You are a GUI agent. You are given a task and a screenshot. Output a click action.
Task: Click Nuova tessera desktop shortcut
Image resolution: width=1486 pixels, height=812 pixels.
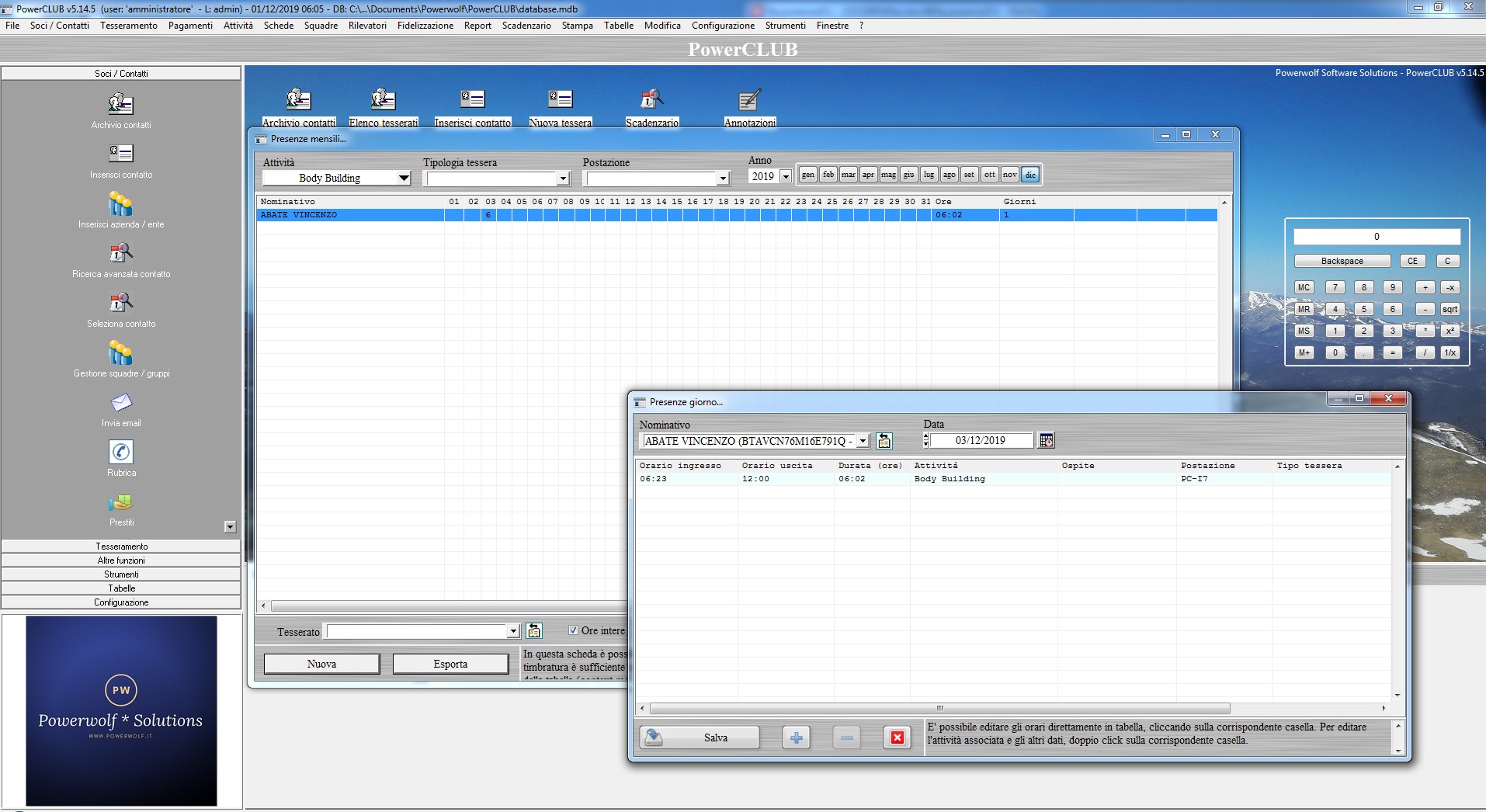tap(561, 107)
